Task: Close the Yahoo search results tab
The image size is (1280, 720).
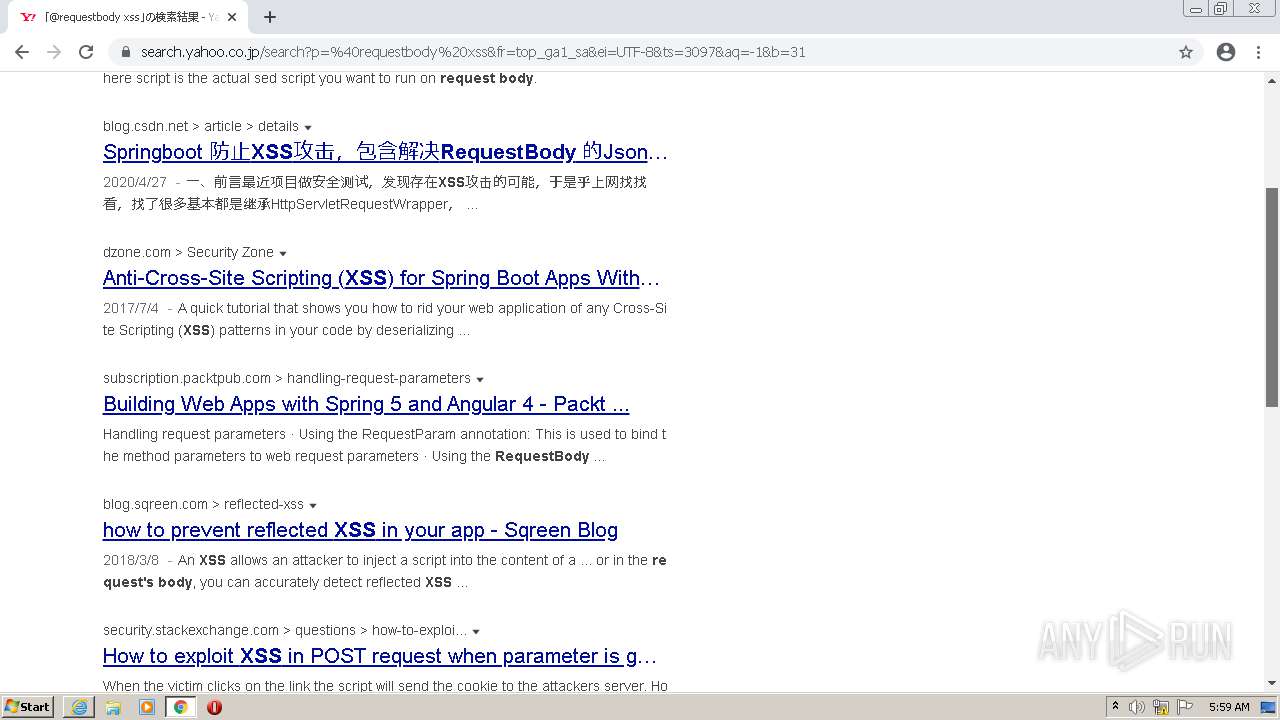Action: point(232,17)
